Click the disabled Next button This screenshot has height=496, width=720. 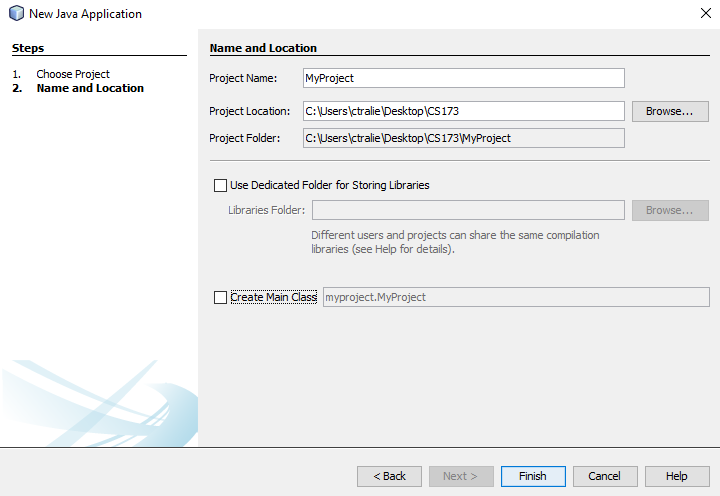coord(461,476)
